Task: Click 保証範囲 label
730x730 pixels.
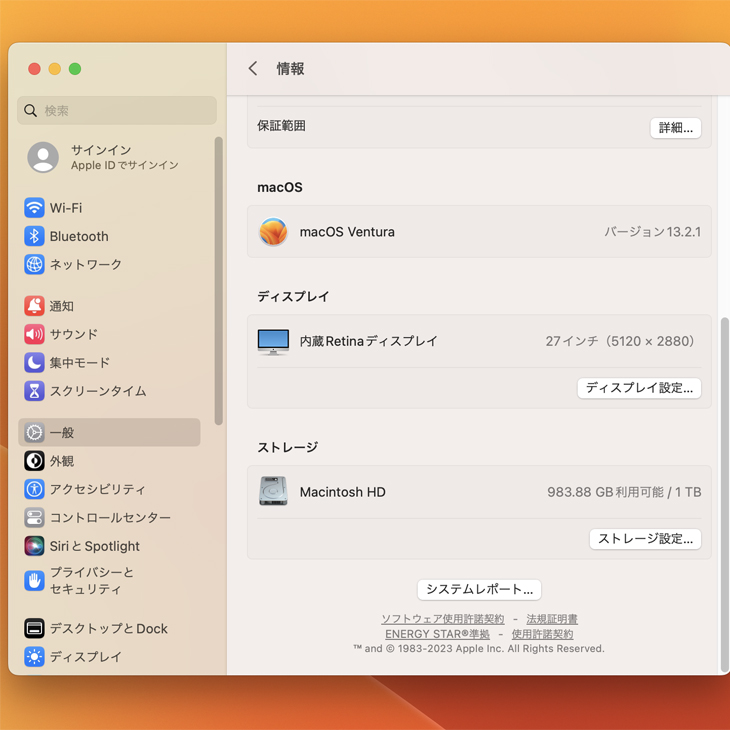Action: [281, 126]
